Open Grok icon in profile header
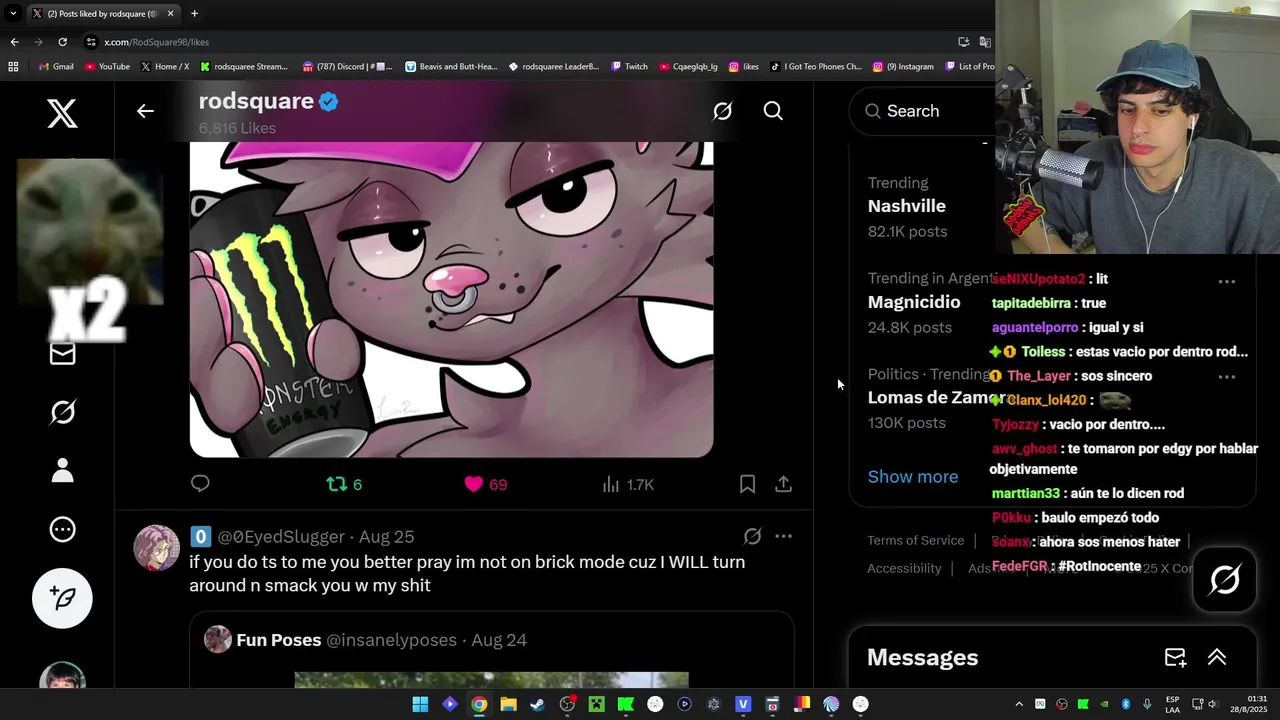 [722, 111]
